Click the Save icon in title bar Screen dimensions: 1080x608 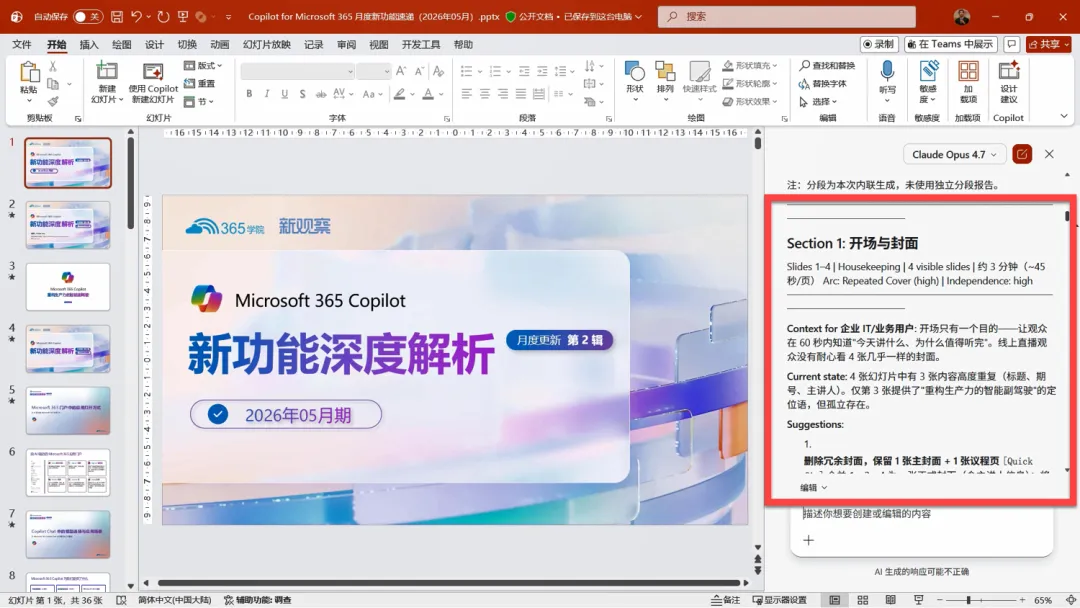tap(117, 17)
